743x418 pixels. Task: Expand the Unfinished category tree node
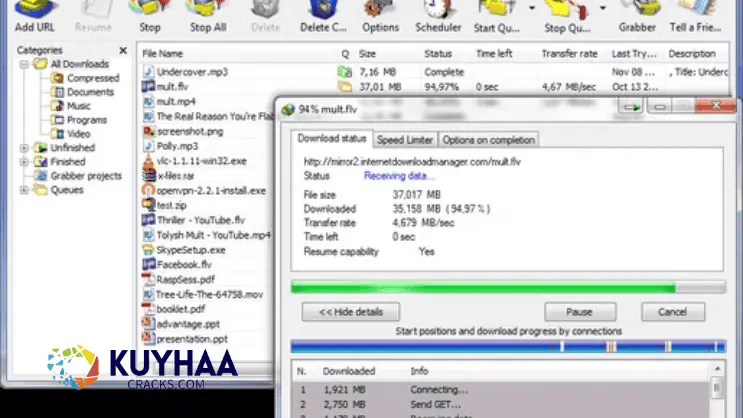(x=25, y=147)
